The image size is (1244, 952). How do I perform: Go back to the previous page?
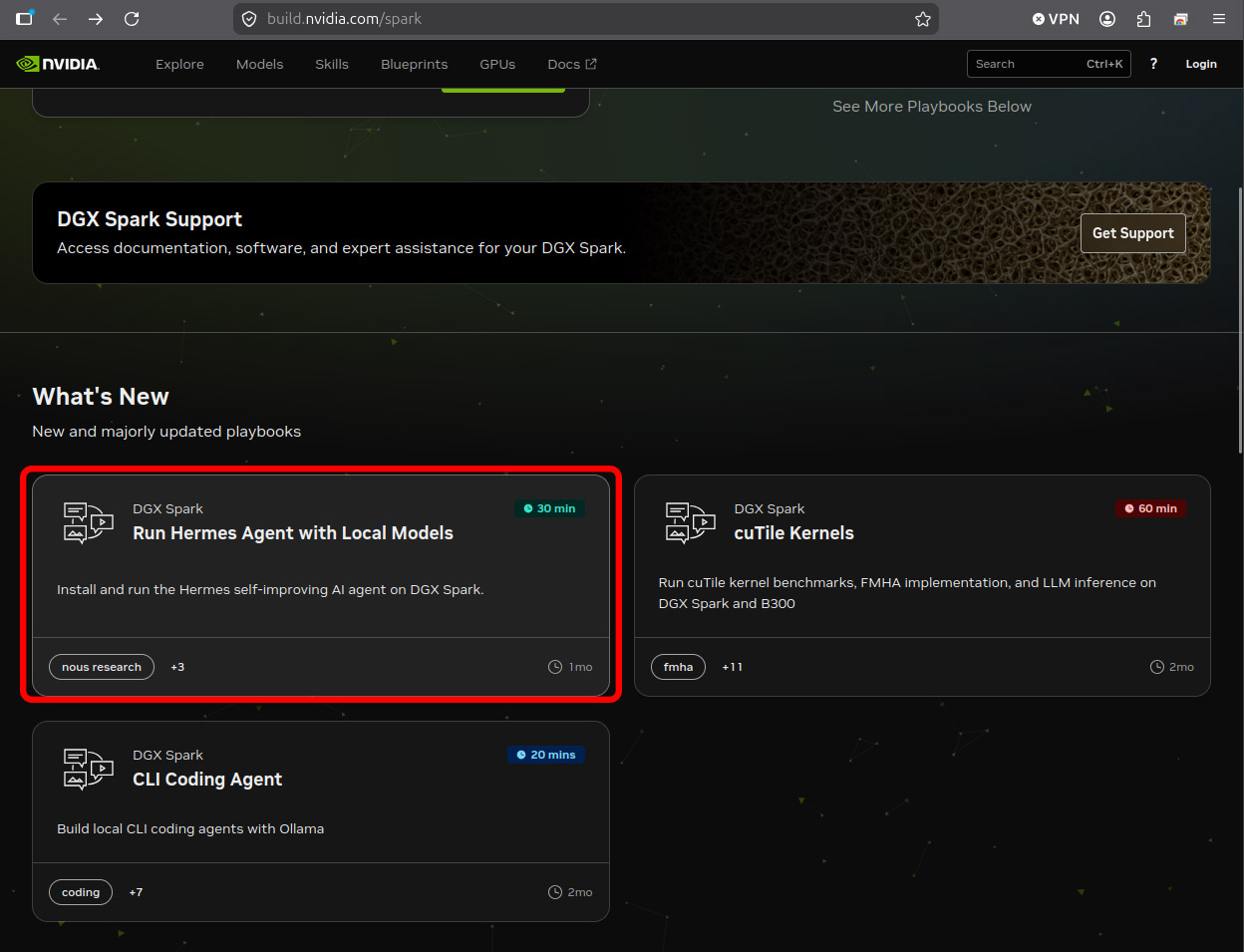pyautogui.click(x=60, y=19)
